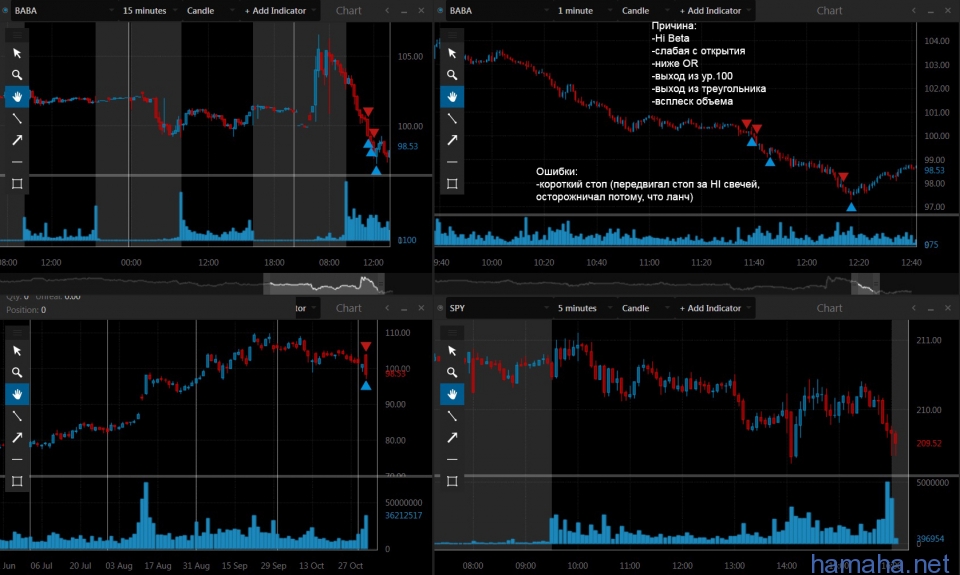Viewport: 960px width, 575px height.
Task: Toggle the link circle beside BABA 1 minute symbol
Action: coord(440,10)
